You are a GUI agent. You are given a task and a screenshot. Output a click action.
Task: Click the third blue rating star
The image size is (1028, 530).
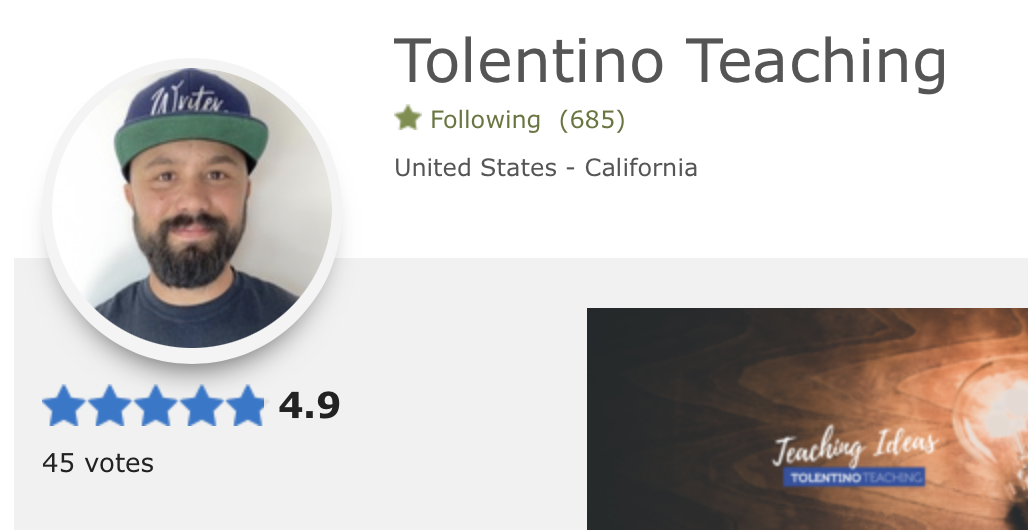pyautogui.click(x=154, y=407)
